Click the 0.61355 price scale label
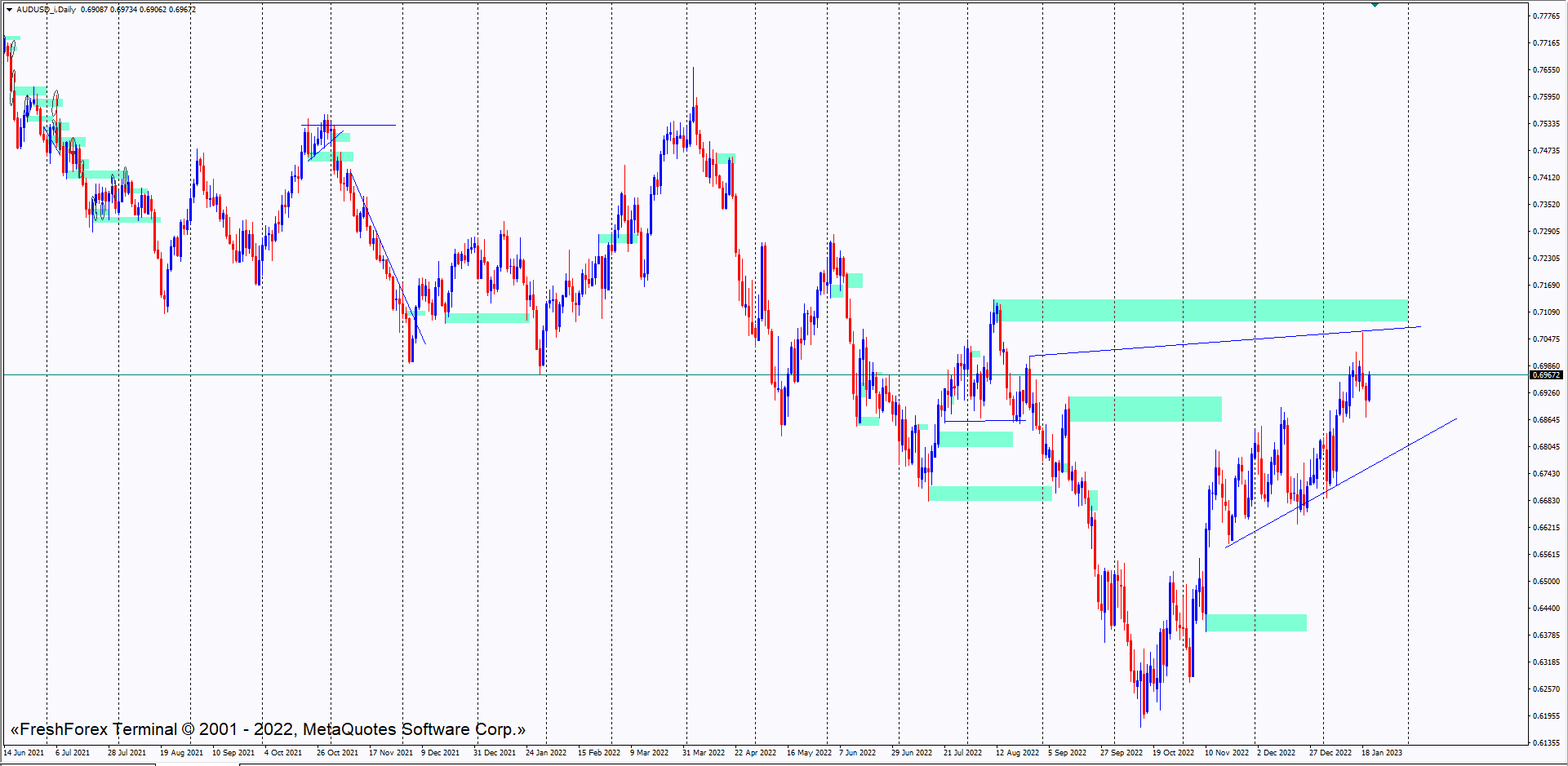 [x=1546, y=743]
